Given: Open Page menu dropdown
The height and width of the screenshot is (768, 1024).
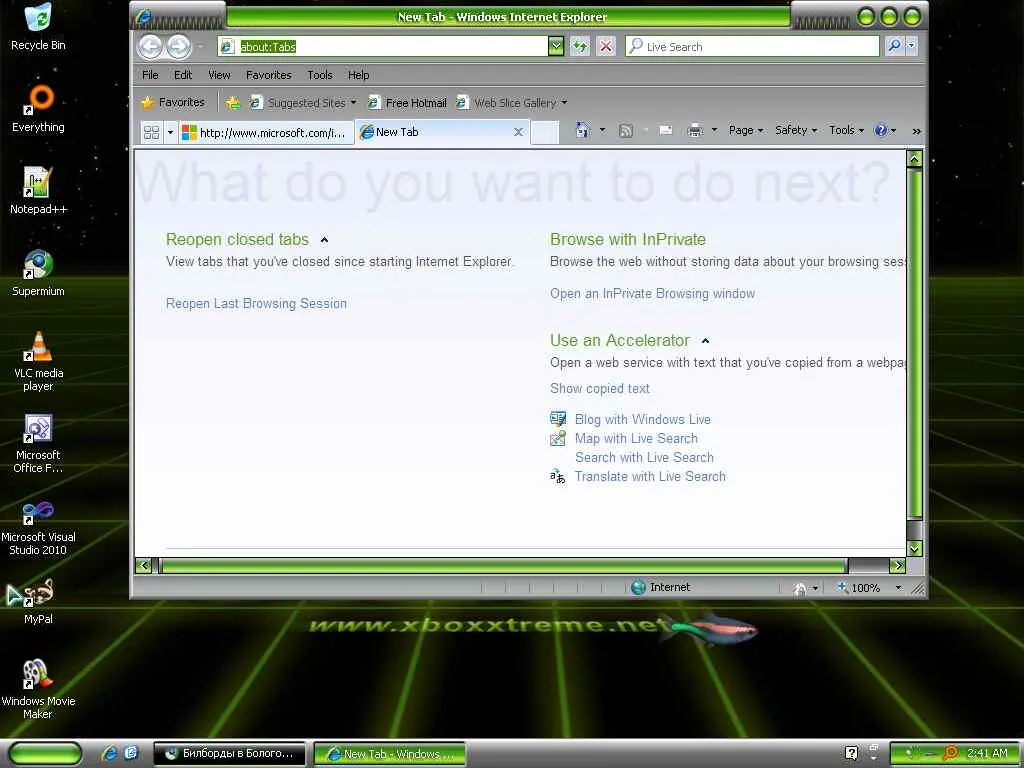Looking at the screenshot, I should pyautogui.click(x=746, y=130).
